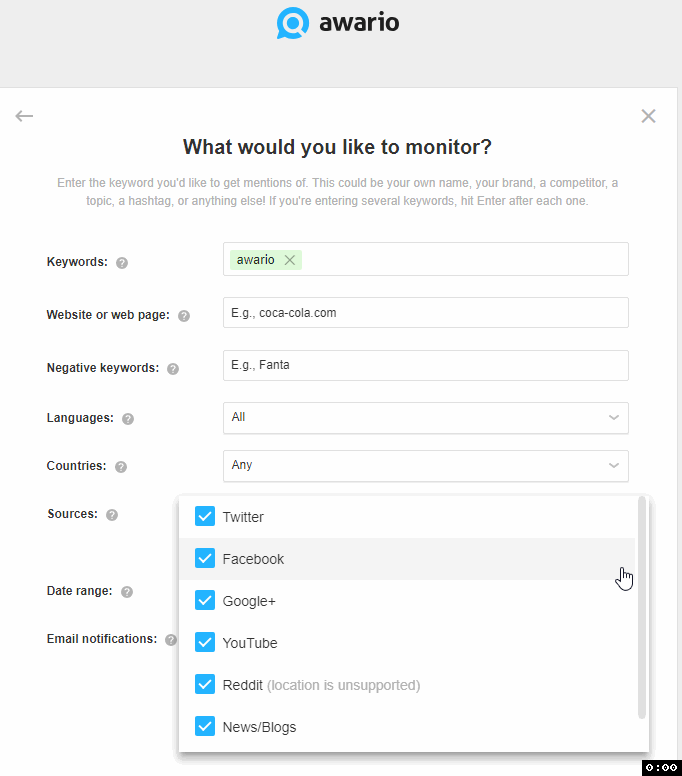Close the monitoring setup dialog
The width and height of the screenshot is (682, 776).
649,116
